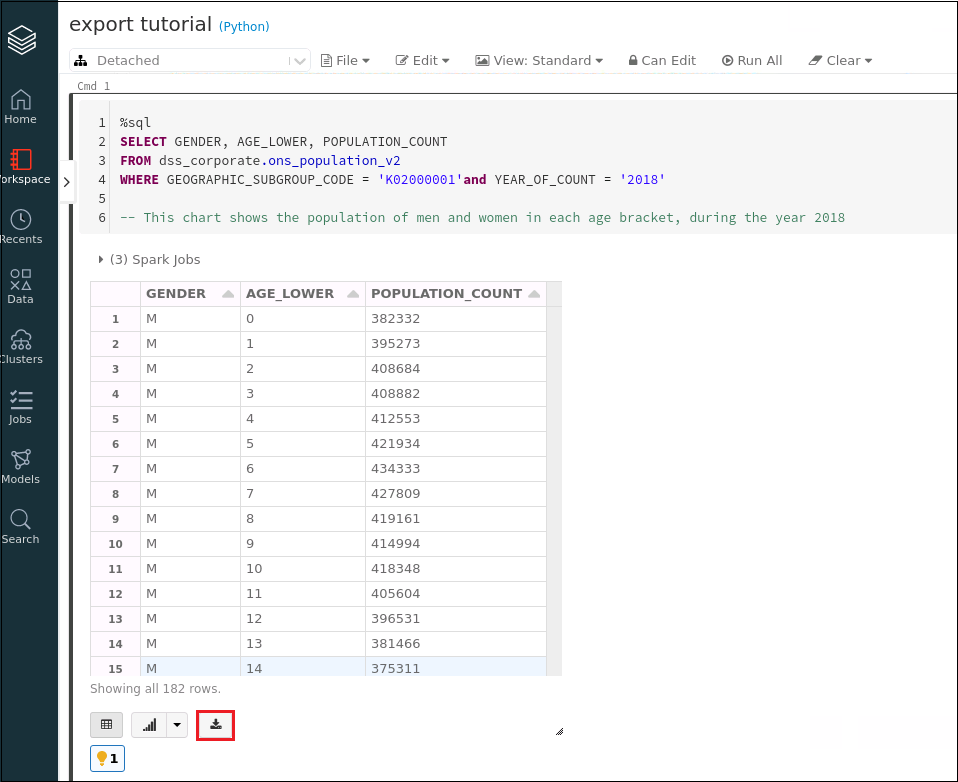The width and height of the screenshot is (958, 782).
Task: Click the population value 395273
Action: click(x=395, y=344)
